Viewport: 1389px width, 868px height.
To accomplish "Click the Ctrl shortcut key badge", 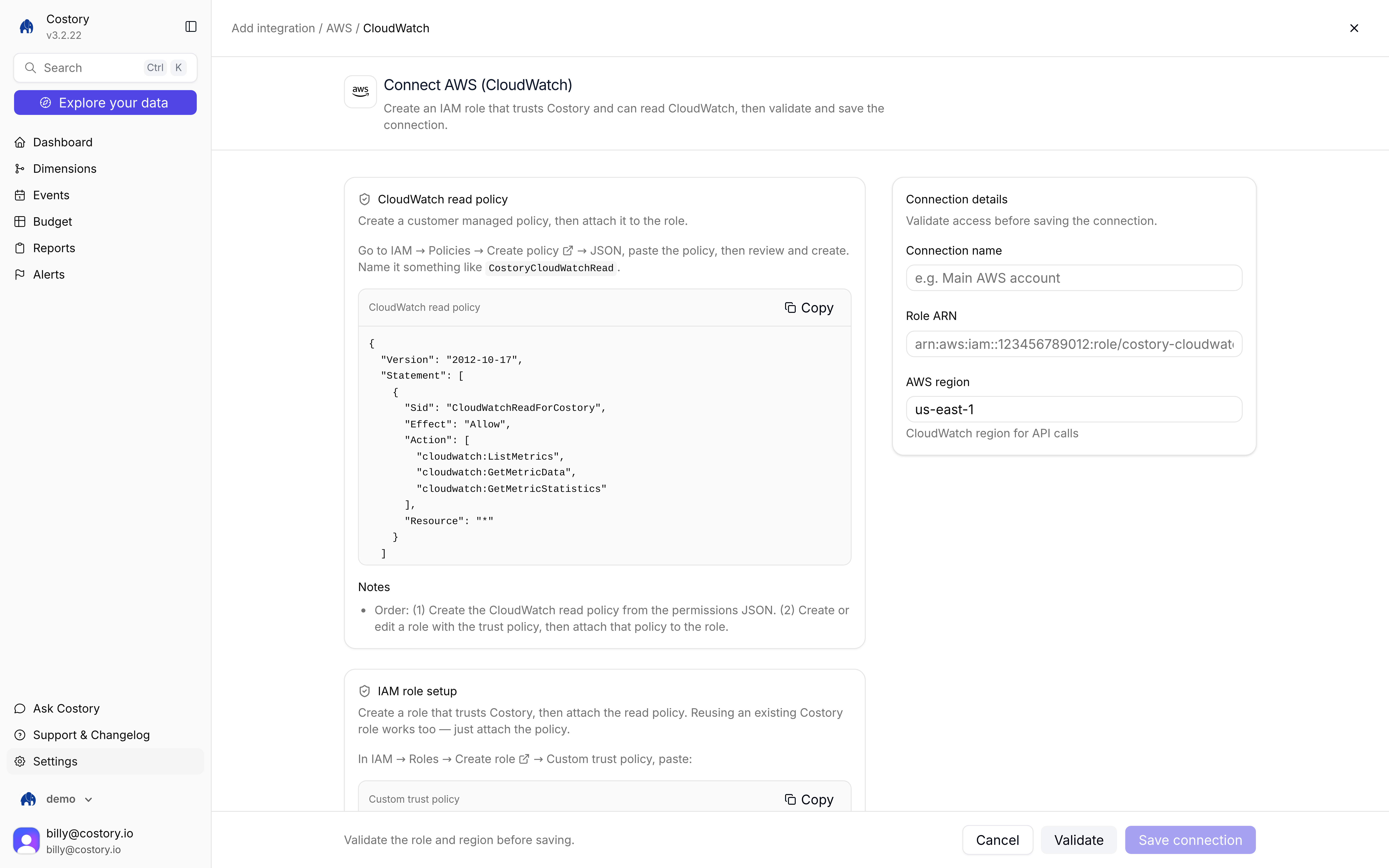I will 155,68.
